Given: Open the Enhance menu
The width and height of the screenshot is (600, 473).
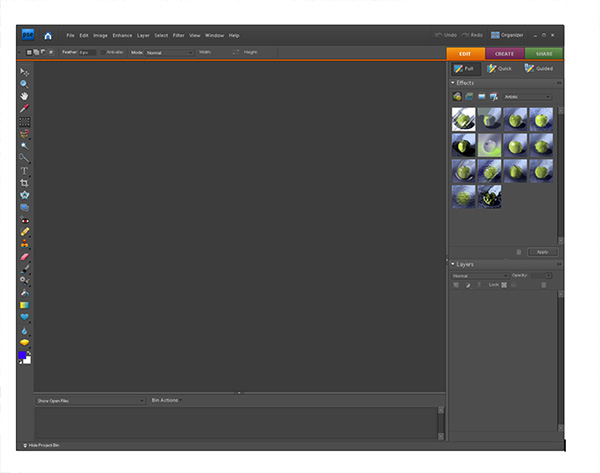Looking at the screenshot, I should coord(122,36).
